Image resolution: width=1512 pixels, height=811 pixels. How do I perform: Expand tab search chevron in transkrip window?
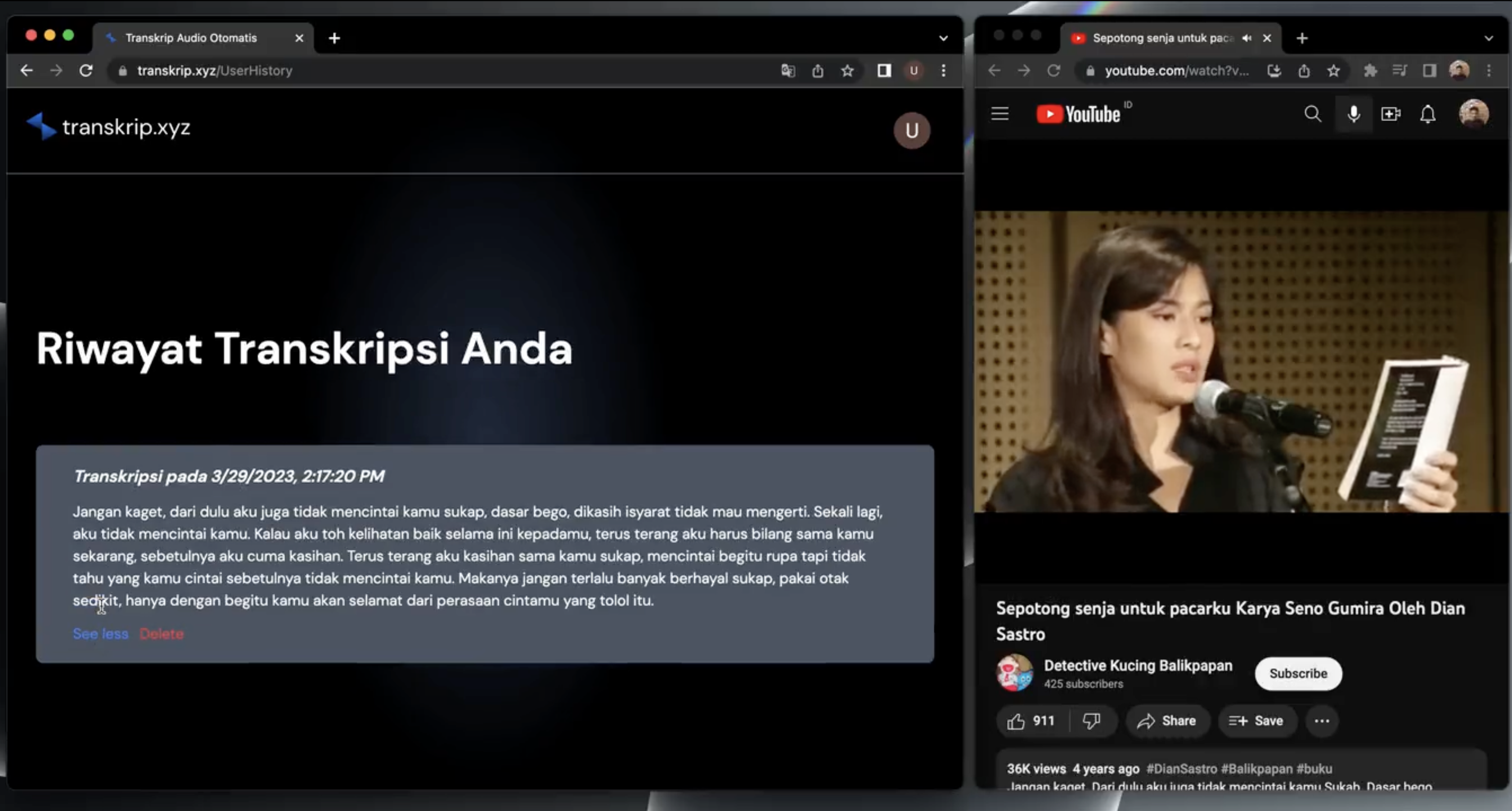[943, 38]
